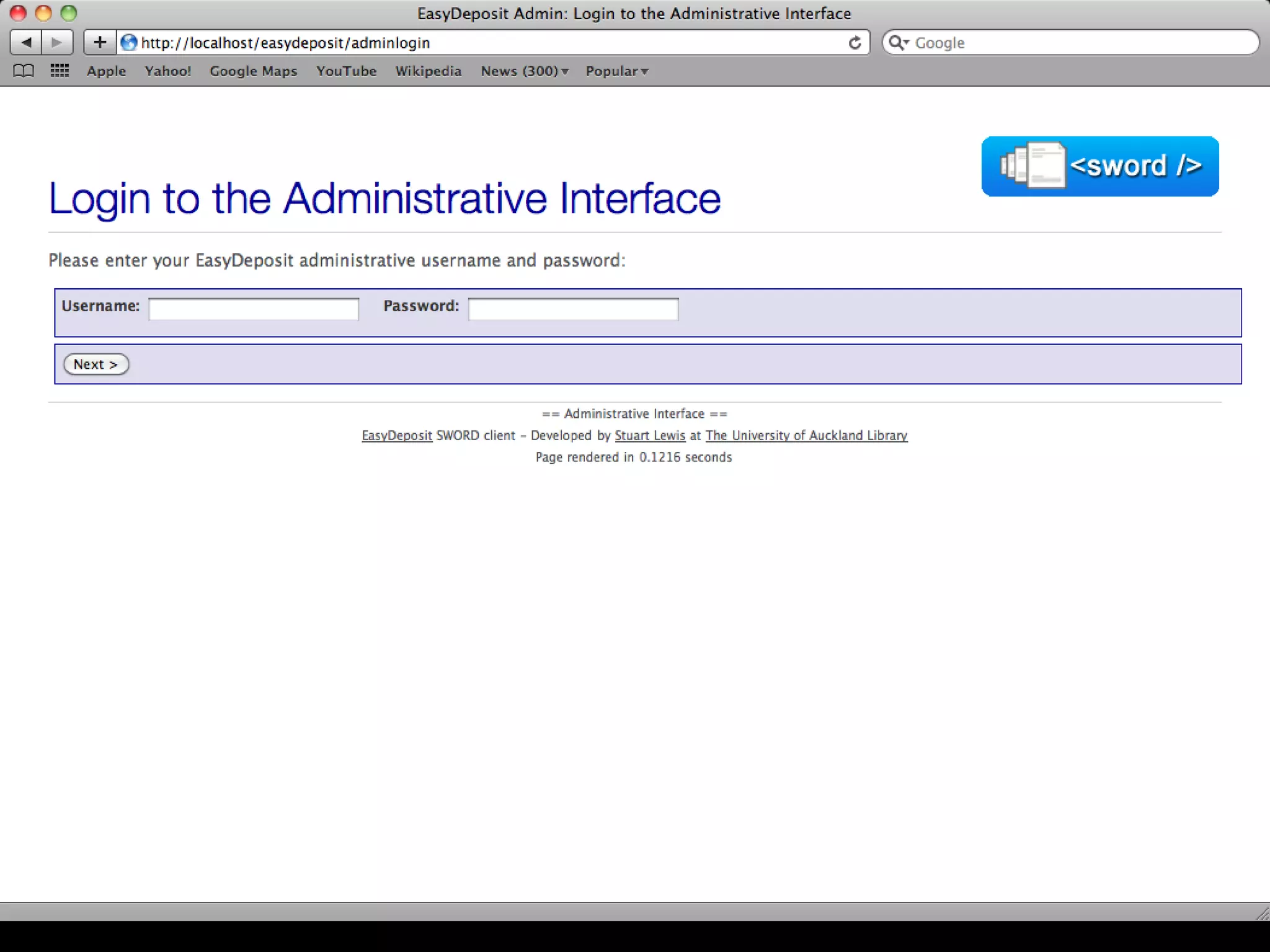
Task: Open the EasyDeposit footer link
Action: (397, 436)
